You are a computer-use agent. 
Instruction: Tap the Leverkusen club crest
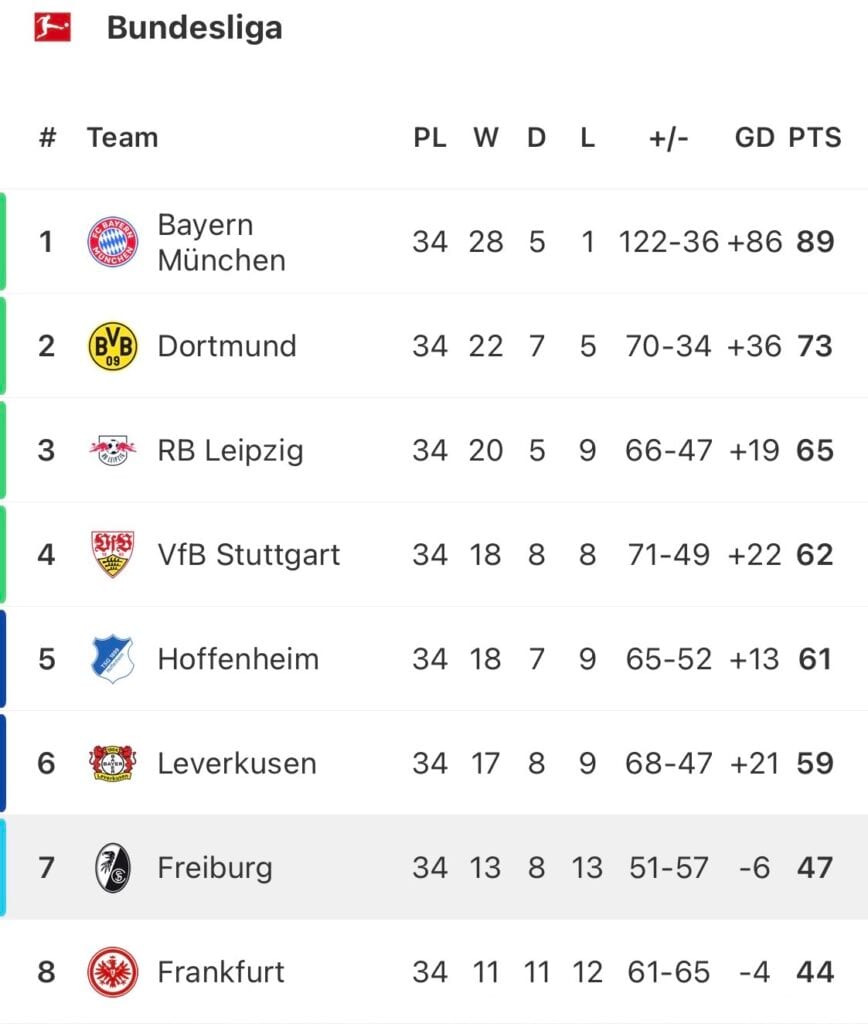pyautogui.click(x=112, y=763)
